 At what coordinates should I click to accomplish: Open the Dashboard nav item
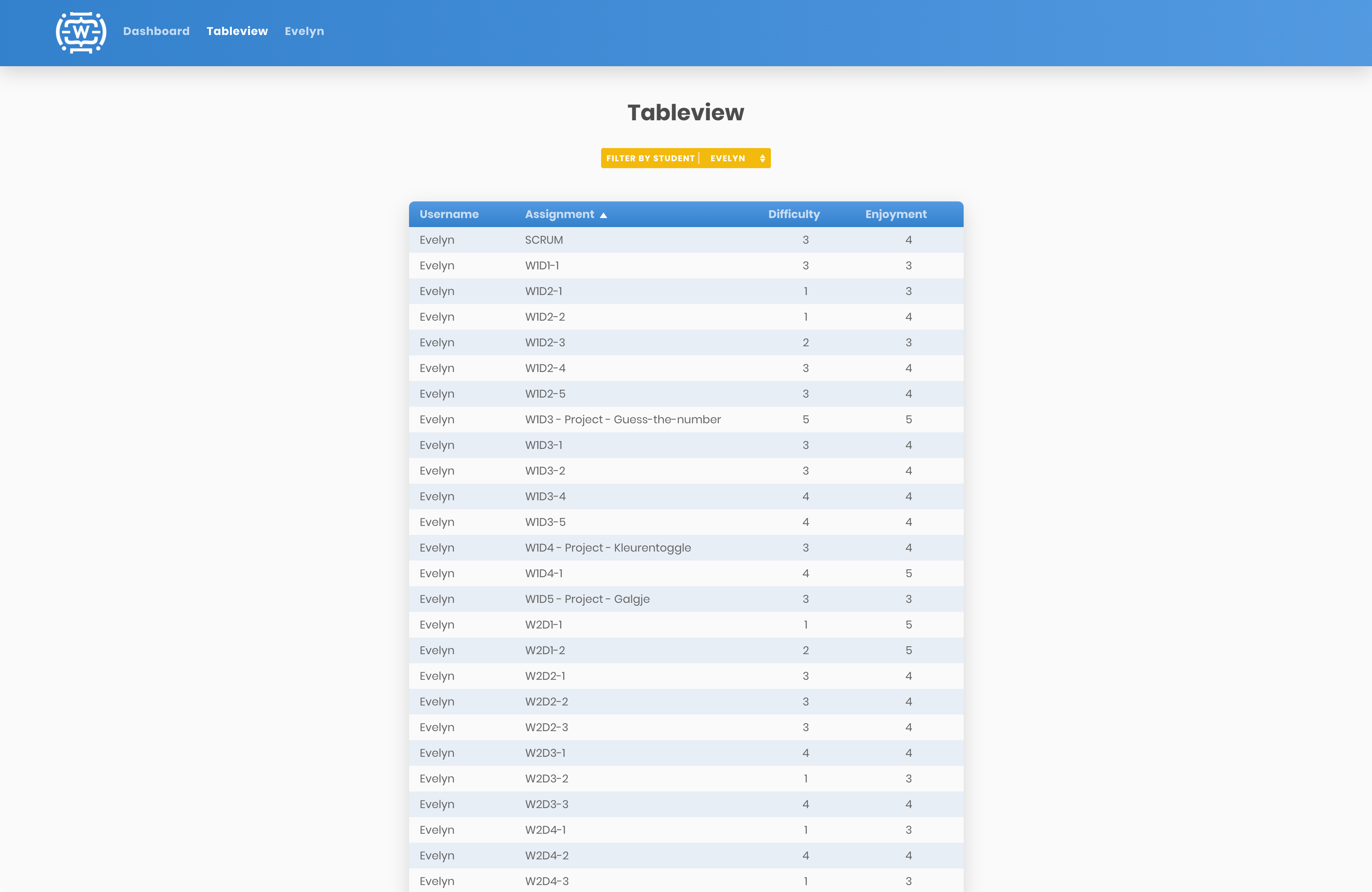coord(156,31)
